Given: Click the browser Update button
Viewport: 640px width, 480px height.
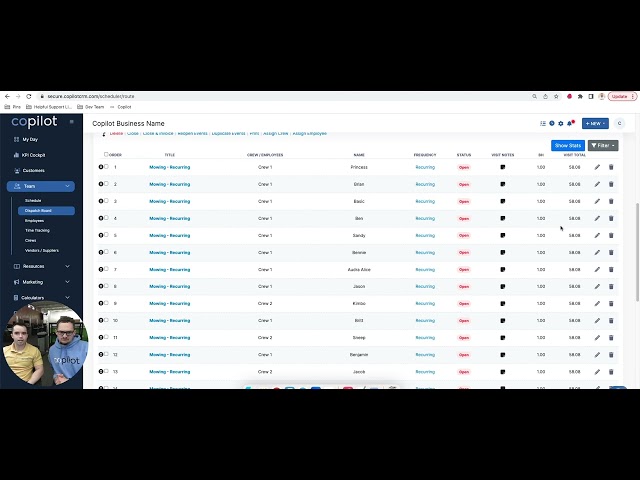Looking at the screenshot, I should 622,97.
